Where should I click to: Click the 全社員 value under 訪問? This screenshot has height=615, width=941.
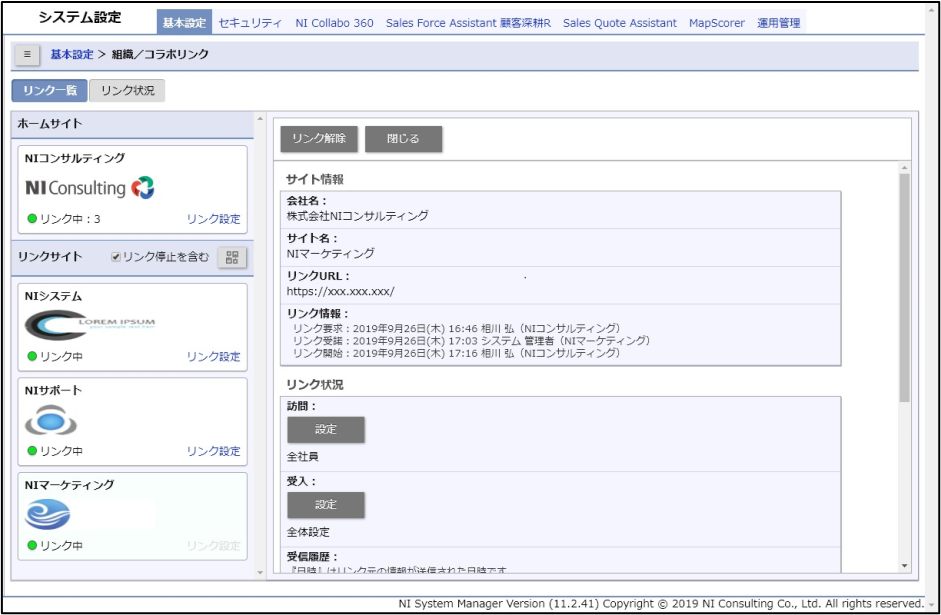click(302, 457)
